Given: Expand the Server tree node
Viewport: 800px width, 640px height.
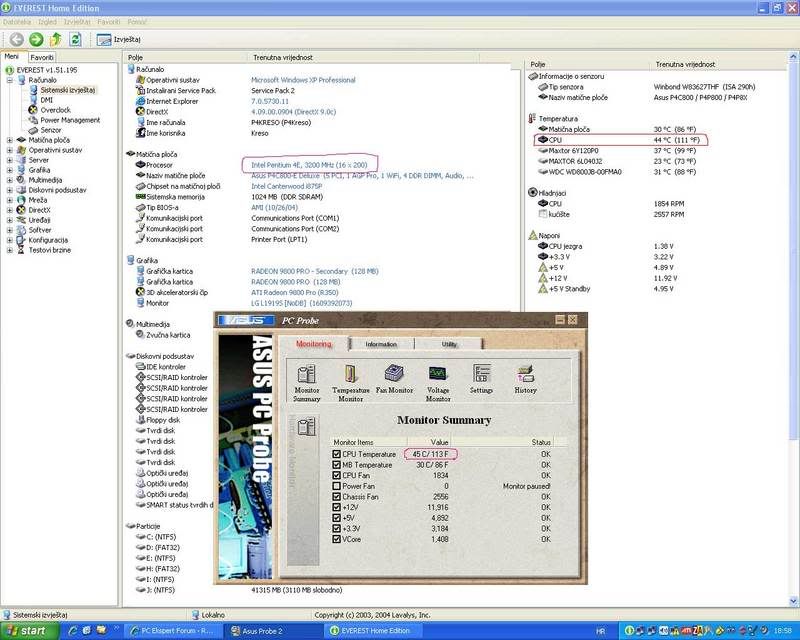Looking at the screenshot, I should [10, 160].
